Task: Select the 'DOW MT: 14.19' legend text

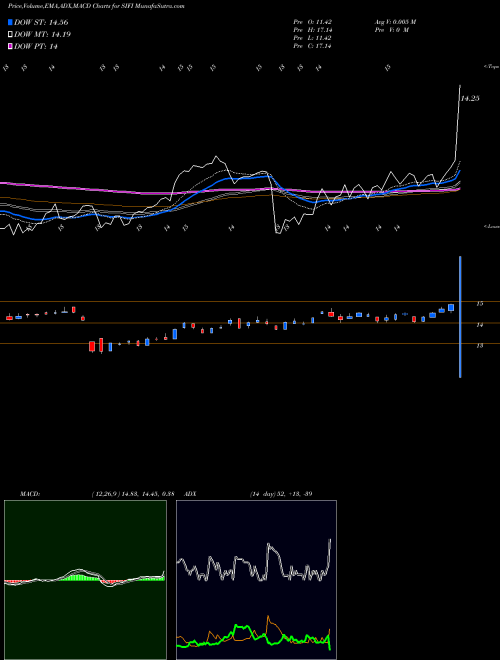Action: point(43,35)
